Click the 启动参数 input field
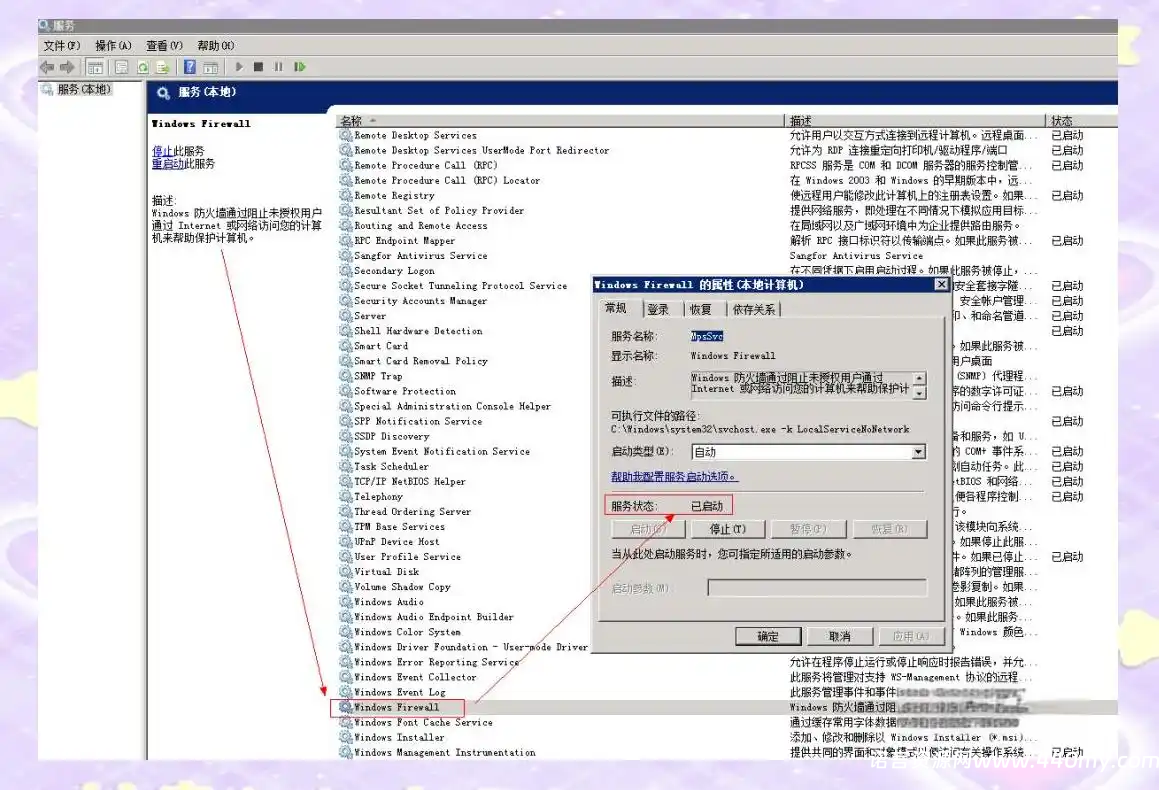The width and height of the screenshot is (1159, 790). click(x=817, y=588)
